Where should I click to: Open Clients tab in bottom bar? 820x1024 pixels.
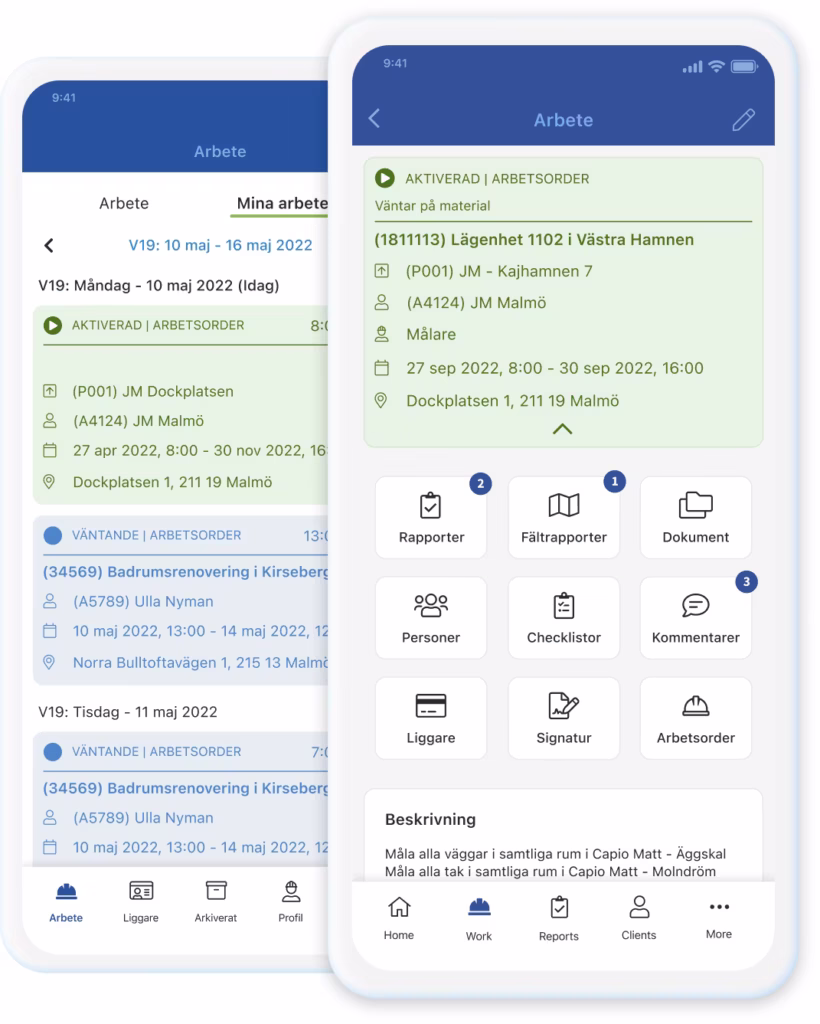639,918
